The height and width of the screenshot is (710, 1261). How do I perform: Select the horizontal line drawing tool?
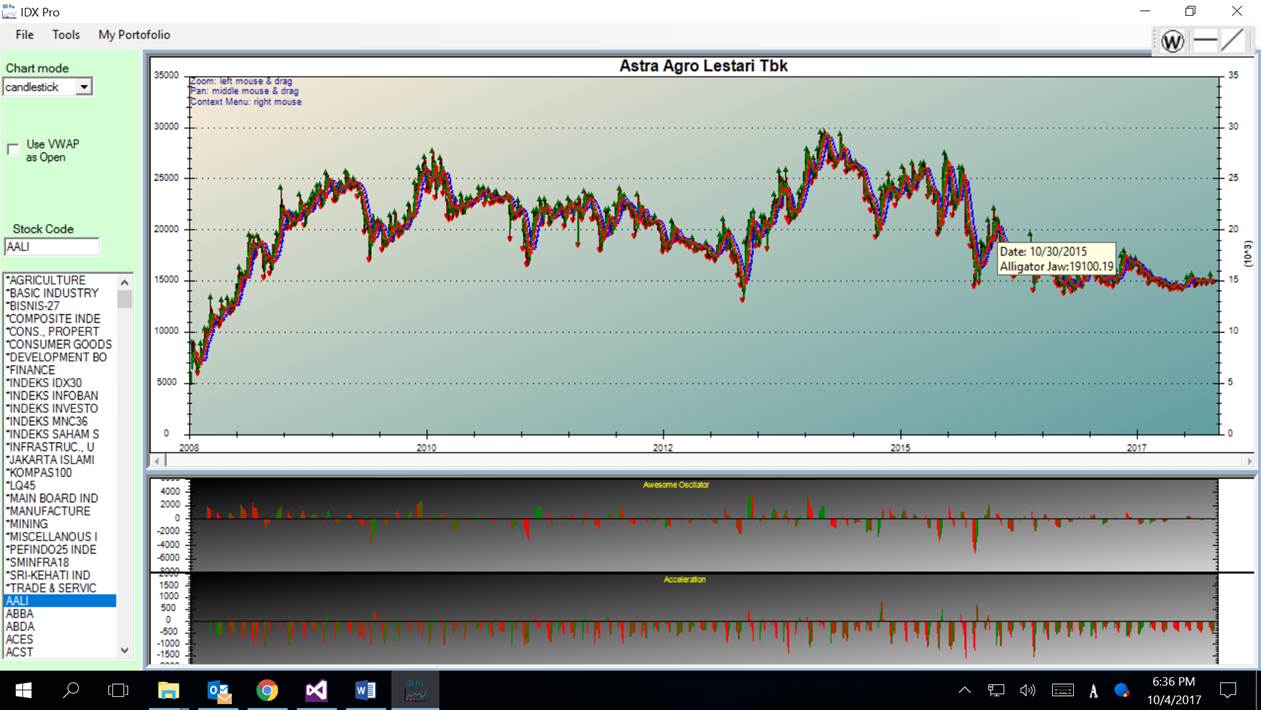point(1205,41)
